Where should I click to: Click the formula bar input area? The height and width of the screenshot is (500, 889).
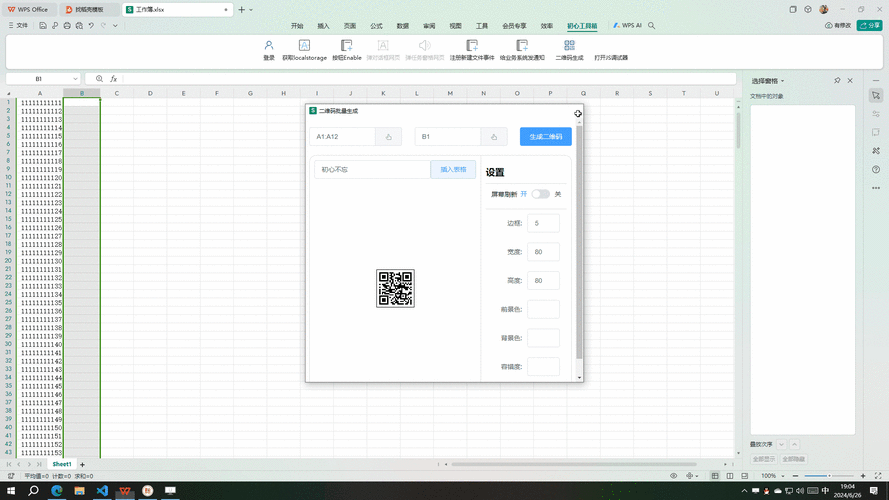click(429, 79)
